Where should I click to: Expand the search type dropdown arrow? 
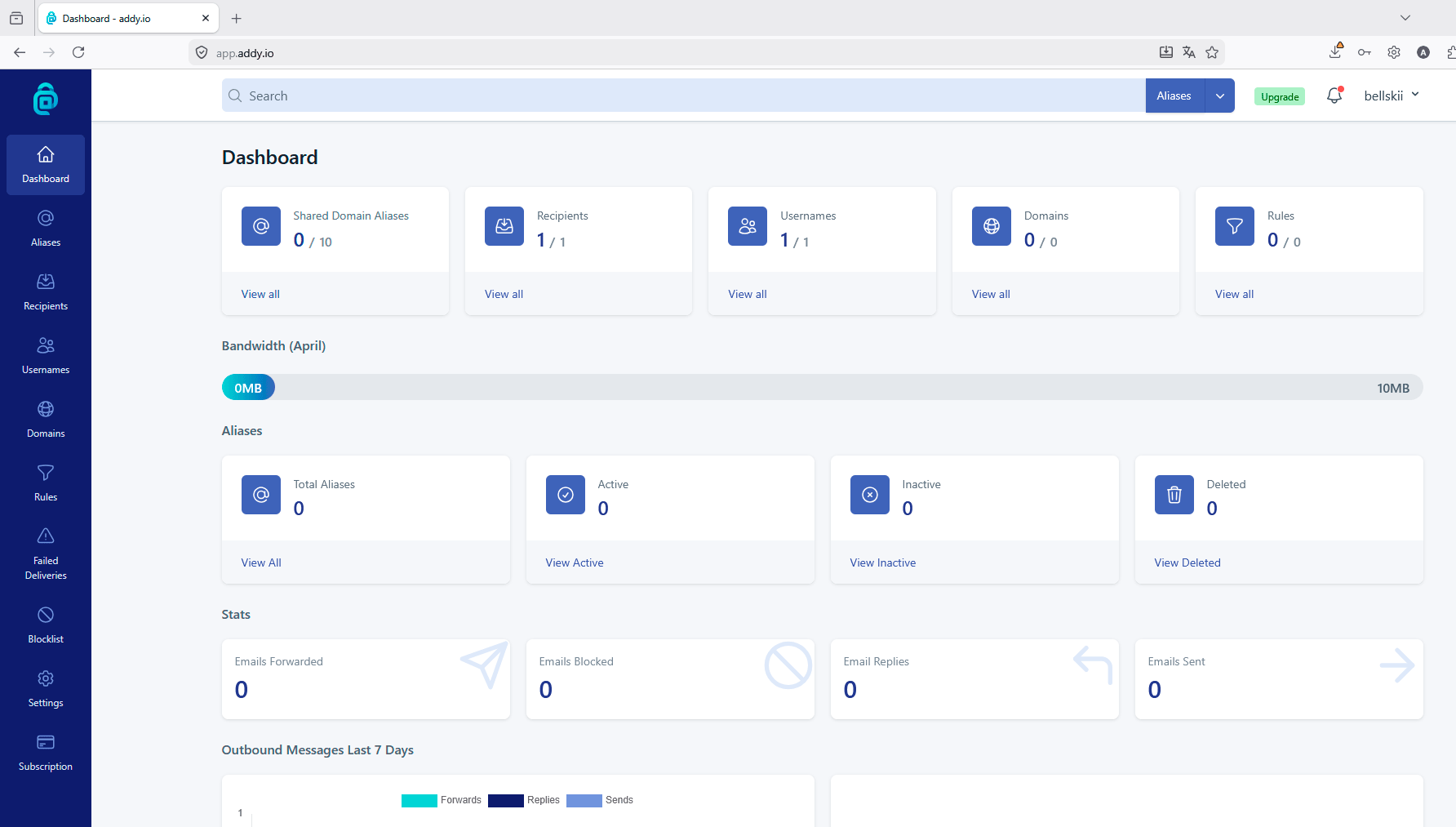(x=1220, y=96)
